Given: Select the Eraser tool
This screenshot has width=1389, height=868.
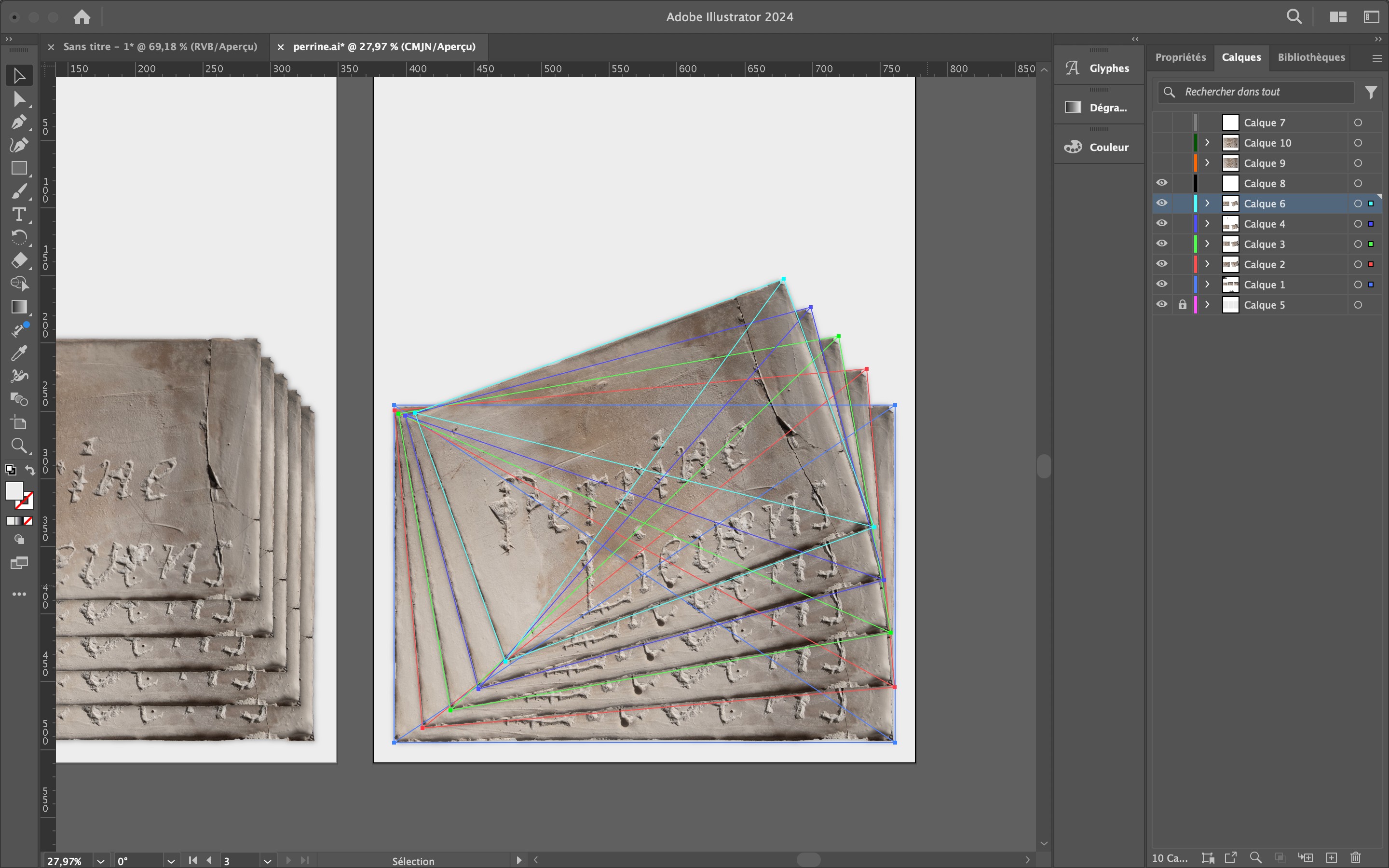Looking at the screenshot, I should (18, 260).
